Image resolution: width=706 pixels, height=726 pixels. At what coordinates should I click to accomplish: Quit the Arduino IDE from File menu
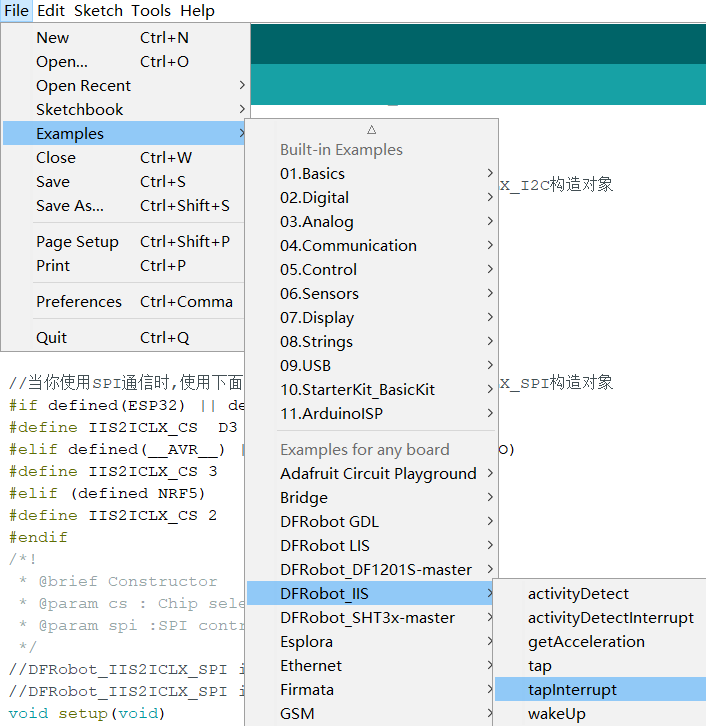pos(52,338)
